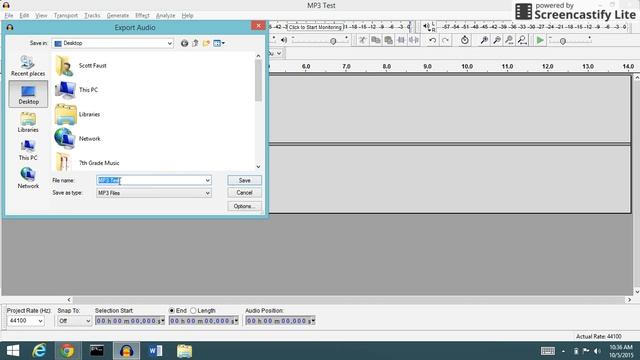Click the play-at-speed slider knob
The height and width of the screenshot is (360, 640).
[x=563, y=41]
